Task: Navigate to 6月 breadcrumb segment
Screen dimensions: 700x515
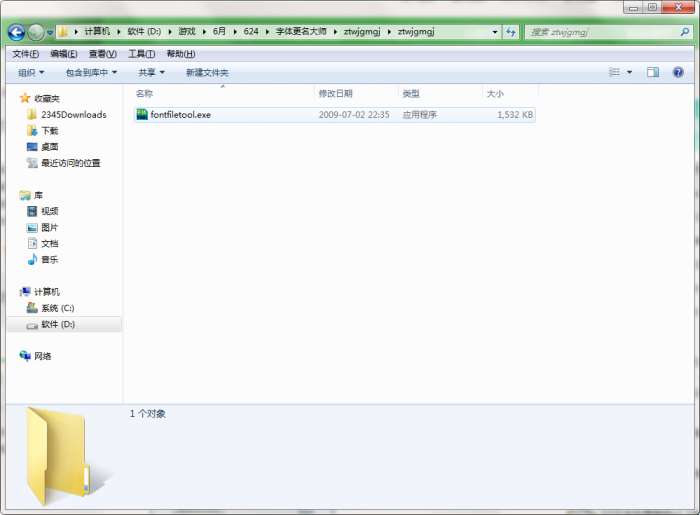Action: point(219,31)
